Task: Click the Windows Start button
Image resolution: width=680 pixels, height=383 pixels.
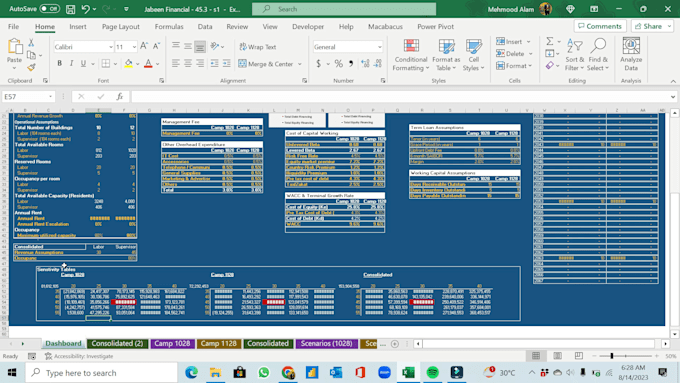Action: coord(12,373)
